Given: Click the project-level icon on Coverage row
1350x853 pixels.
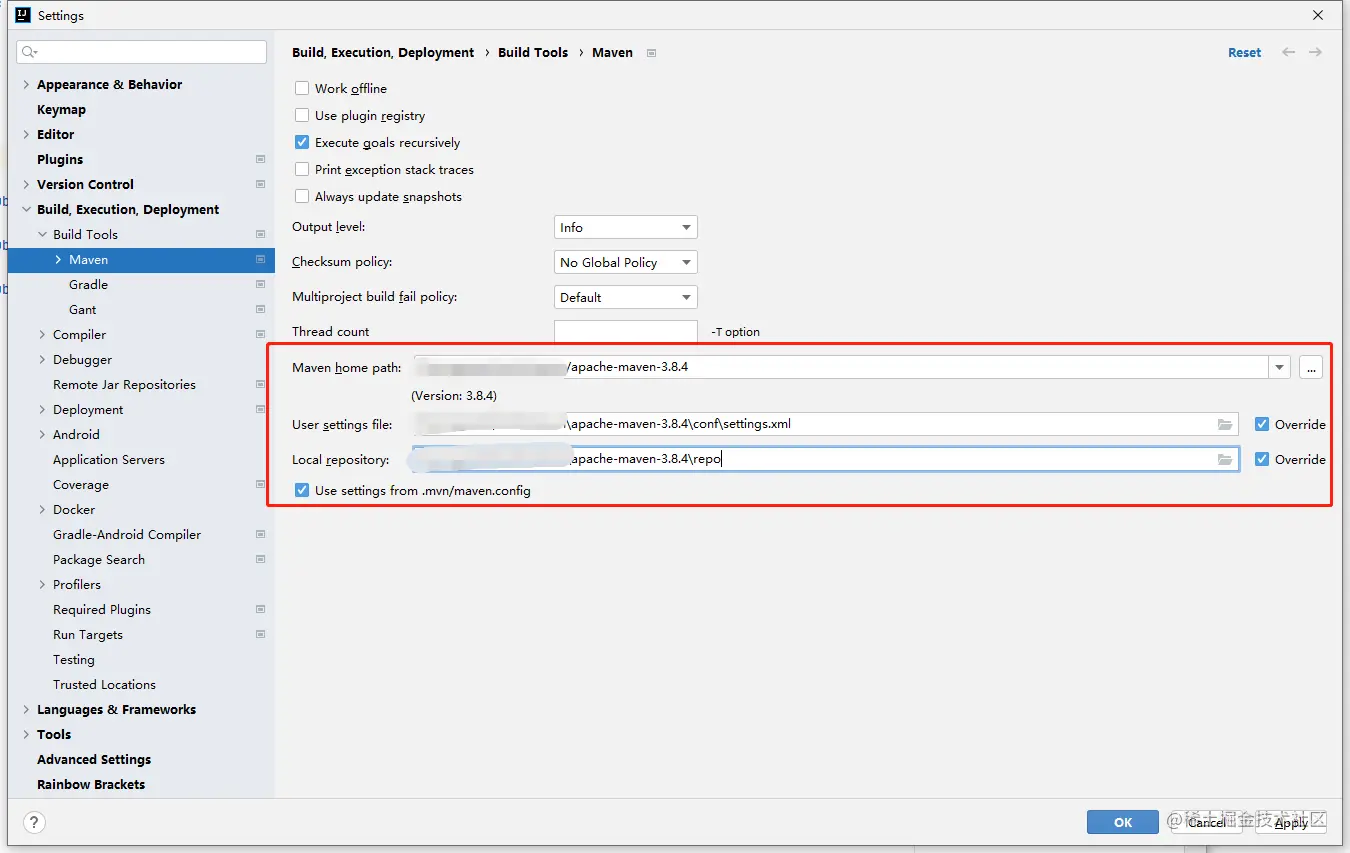Looking at the screenshot, I should [260, 484].
